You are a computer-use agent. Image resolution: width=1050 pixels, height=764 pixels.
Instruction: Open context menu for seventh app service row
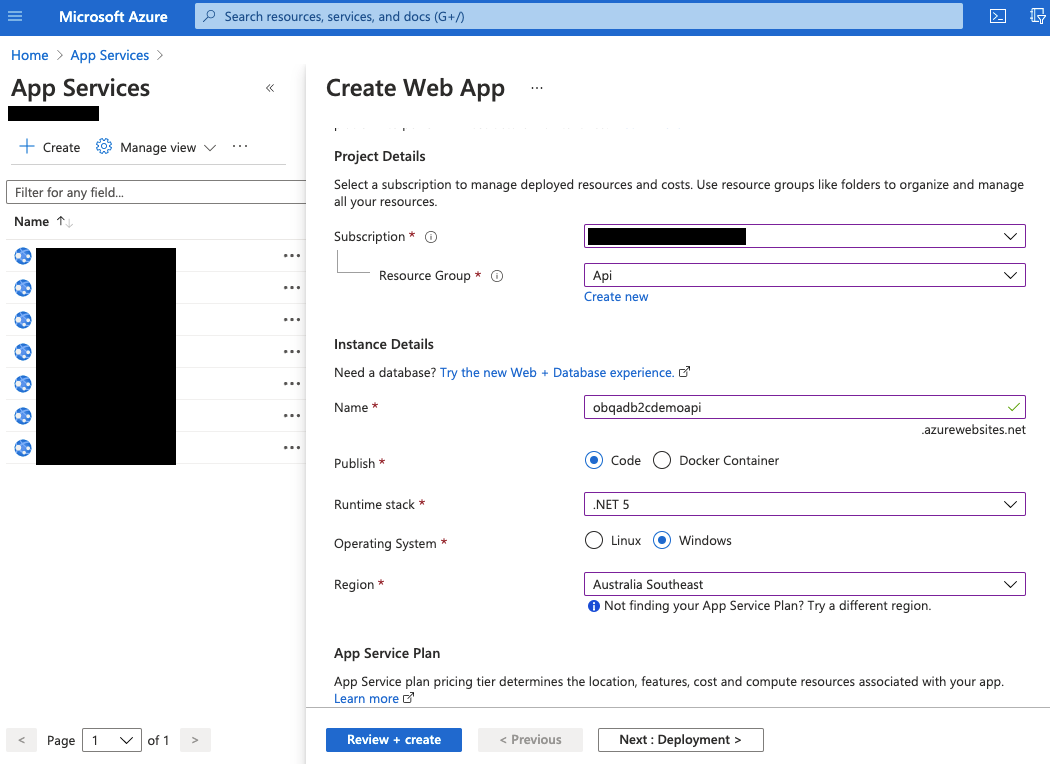click(292, 447)
